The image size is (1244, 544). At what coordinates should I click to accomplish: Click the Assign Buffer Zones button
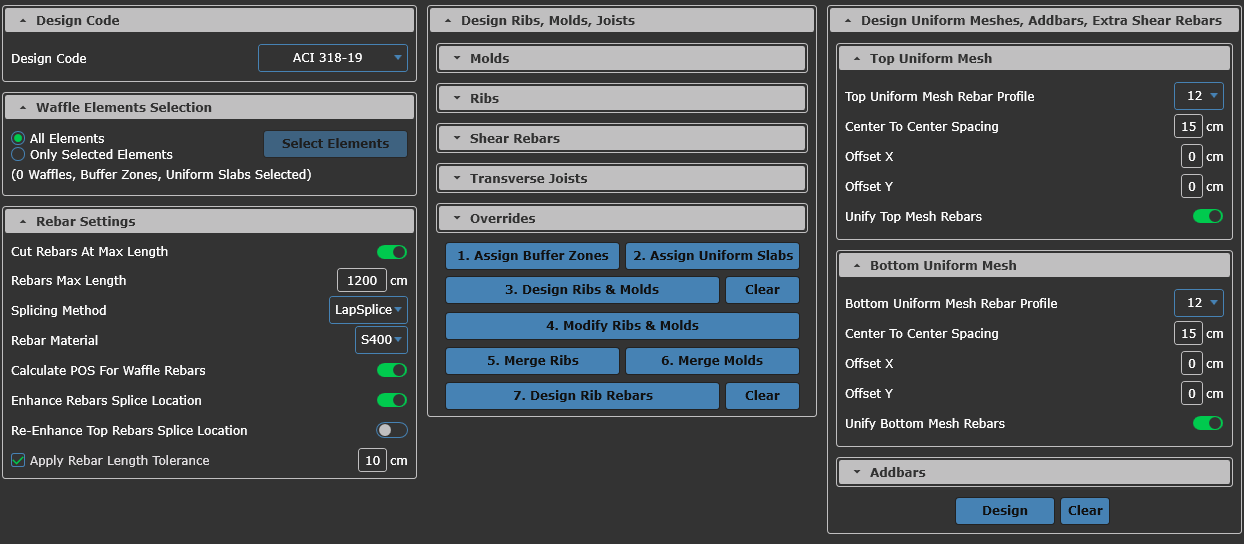pos(532,256)
